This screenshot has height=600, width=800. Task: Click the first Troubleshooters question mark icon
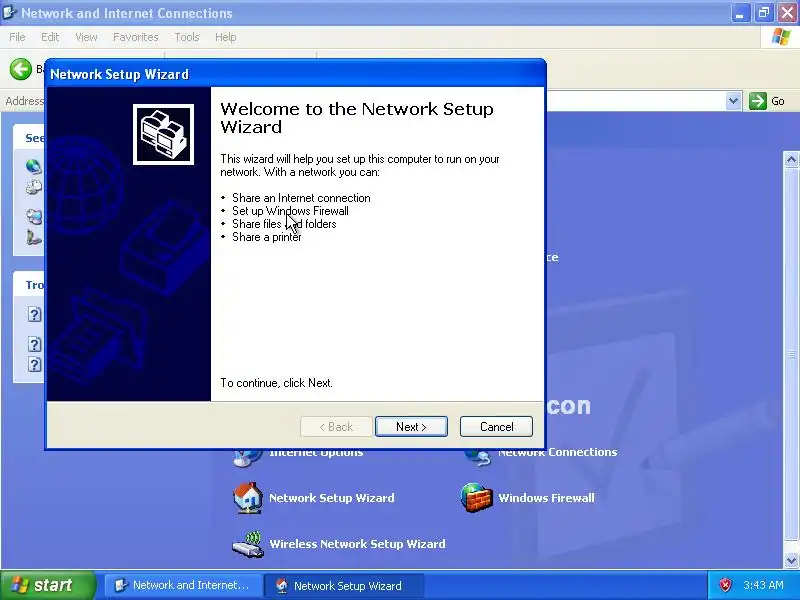[34, 314]
